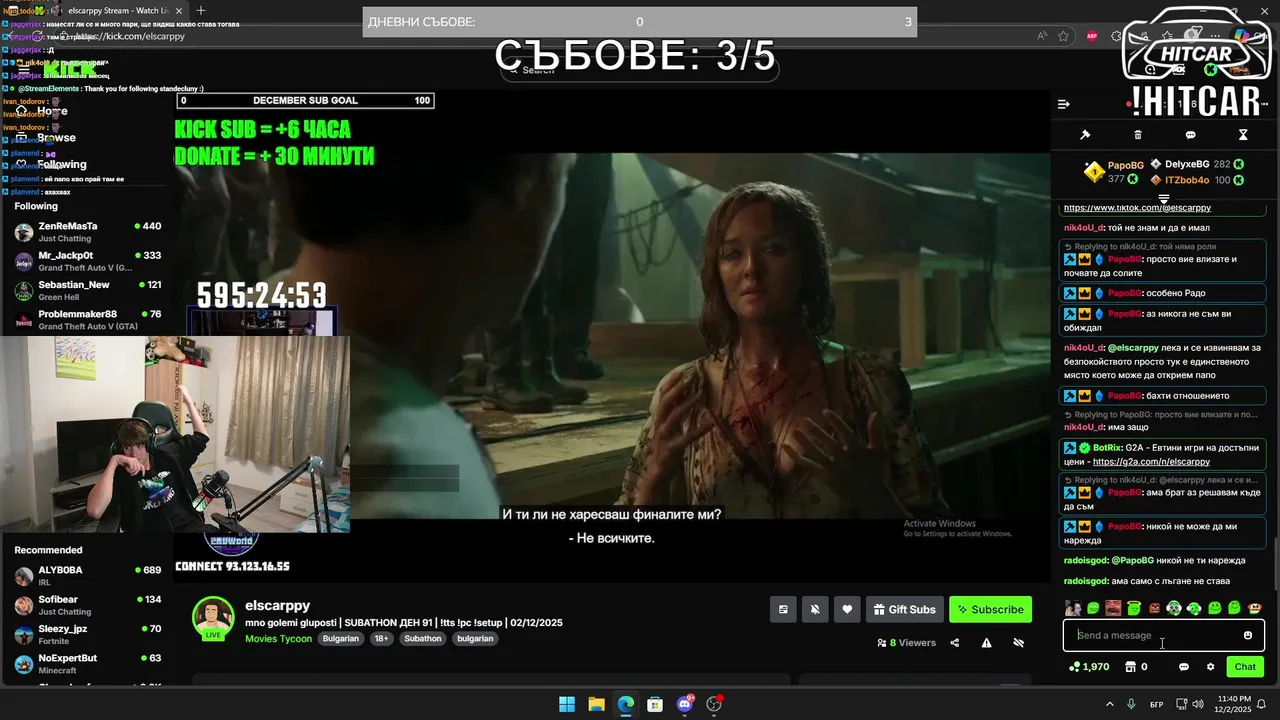Select the Bulgarian language tag

340,638
